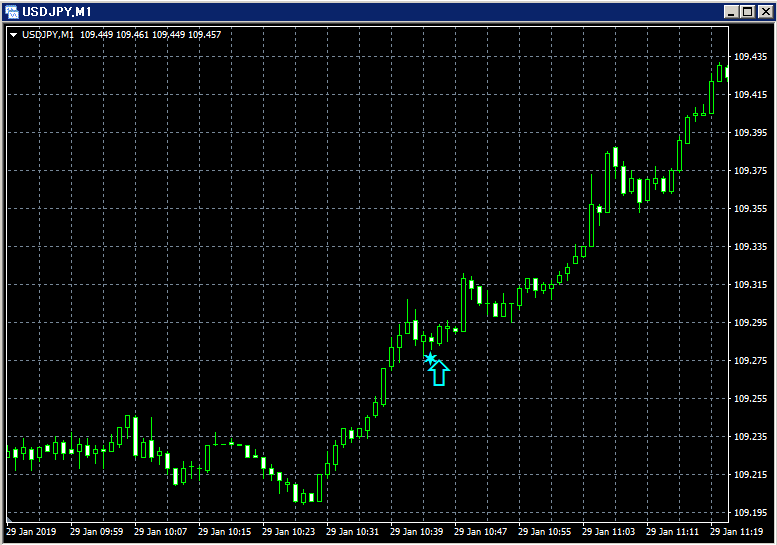Click price level 109.355 on scale
This screenshot has height=545, width=777.
(x=750, y=209)
